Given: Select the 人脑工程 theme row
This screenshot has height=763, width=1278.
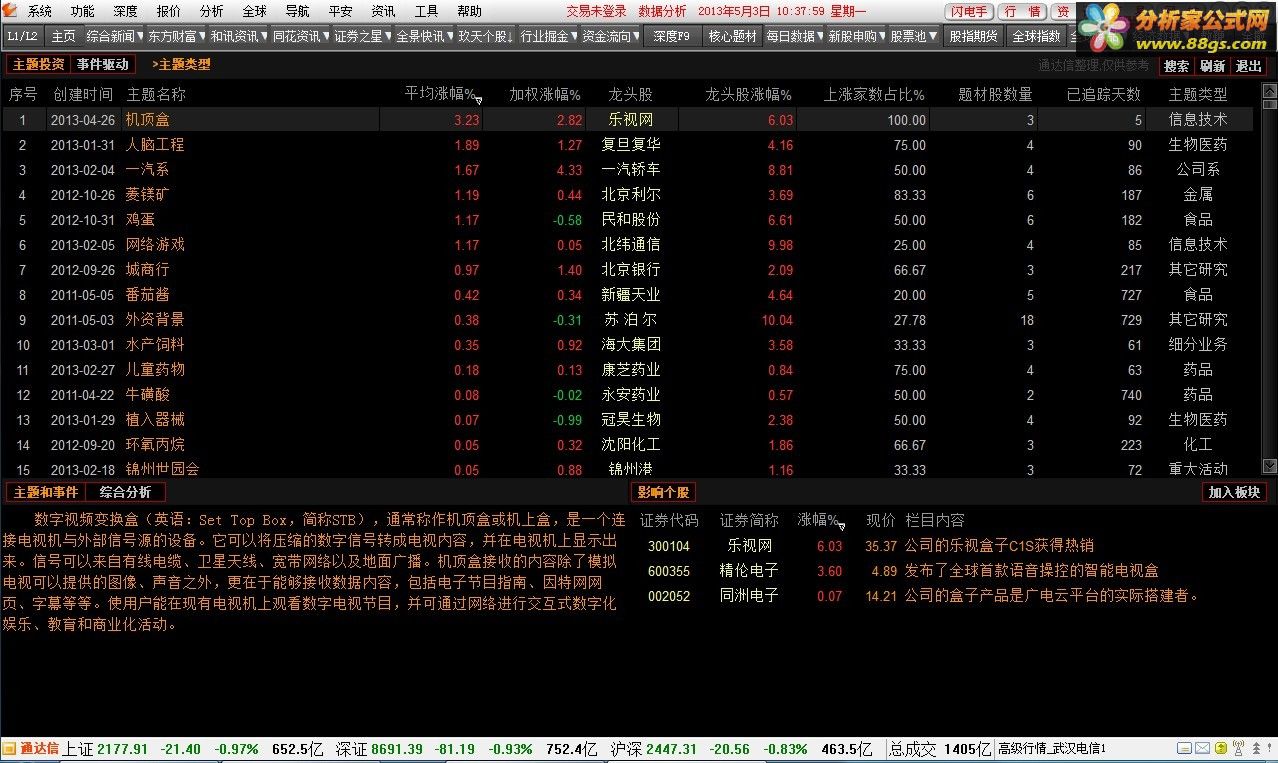Looking at the screenshot, I should 627,144.
